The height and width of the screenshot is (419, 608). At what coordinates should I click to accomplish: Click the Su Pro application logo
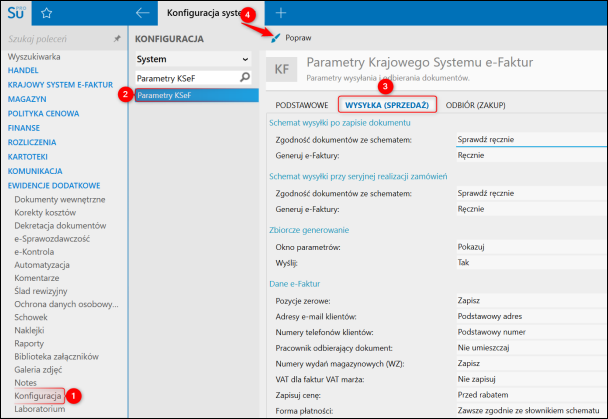[x=16, y=13]
